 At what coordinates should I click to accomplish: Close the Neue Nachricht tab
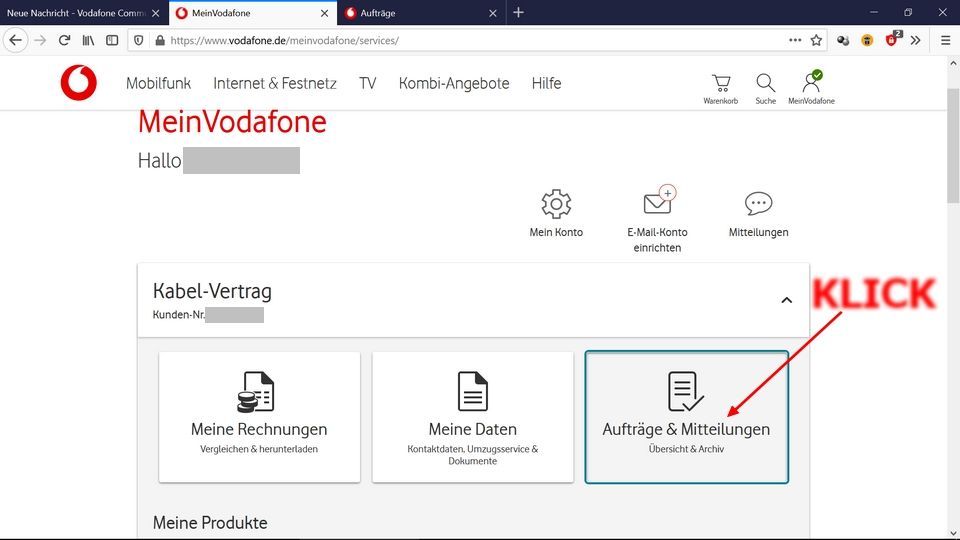(156, 13)
